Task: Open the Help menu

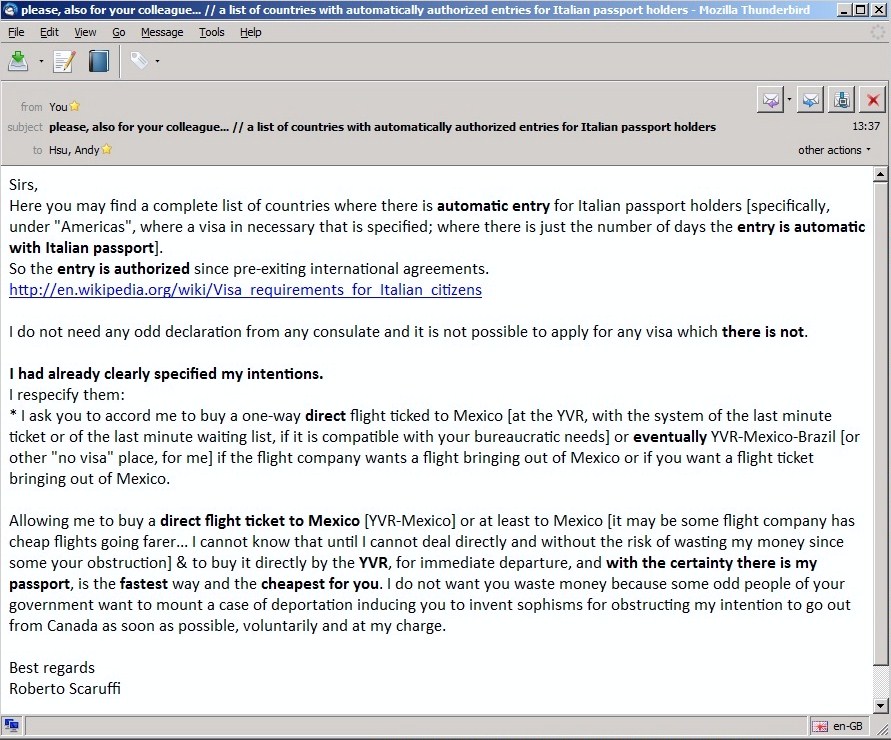Action: [251, 32]
